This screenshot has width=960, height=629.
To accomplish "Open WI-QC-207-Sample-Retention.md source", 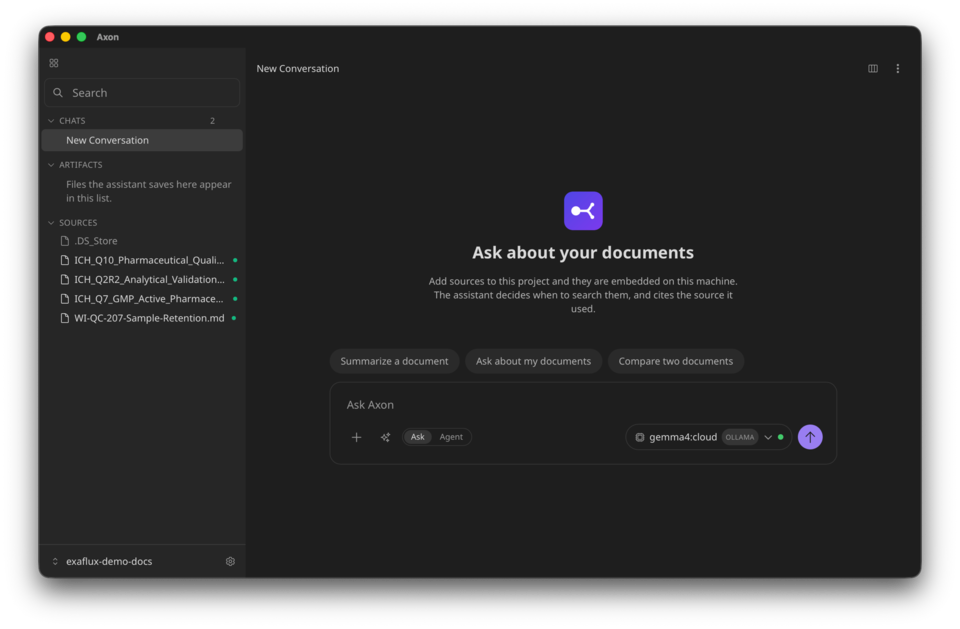I will (149, 318).
